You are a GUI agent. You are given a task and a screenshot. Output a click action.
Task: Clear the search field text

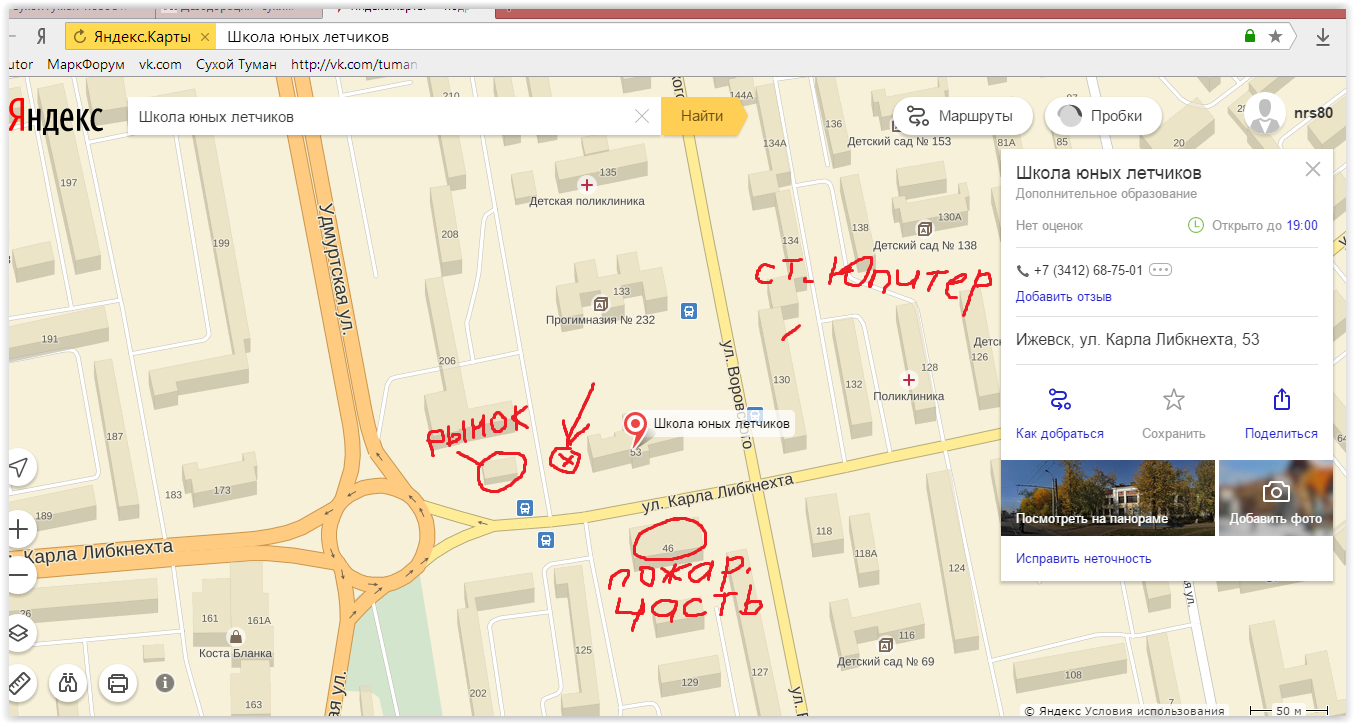click(642, 116)
